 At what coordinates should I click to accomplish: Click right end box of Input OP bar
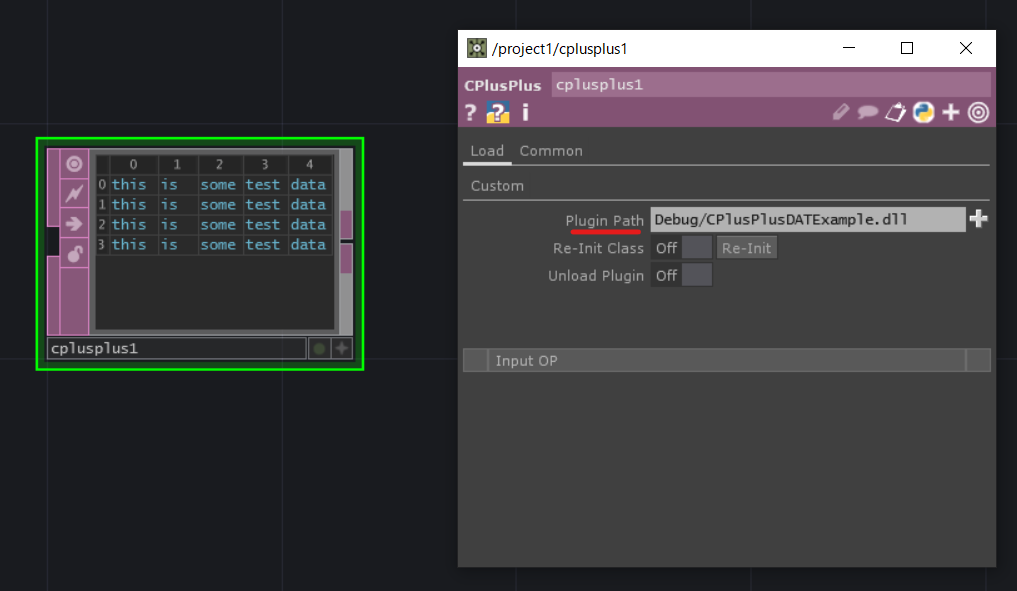[x=978, y=360]
